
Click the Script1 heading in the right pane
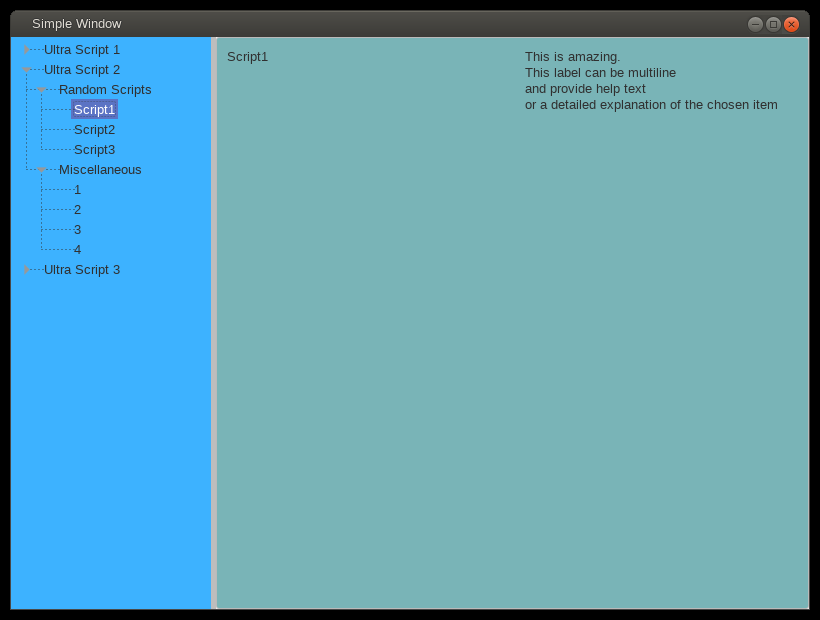coord(247,56)
